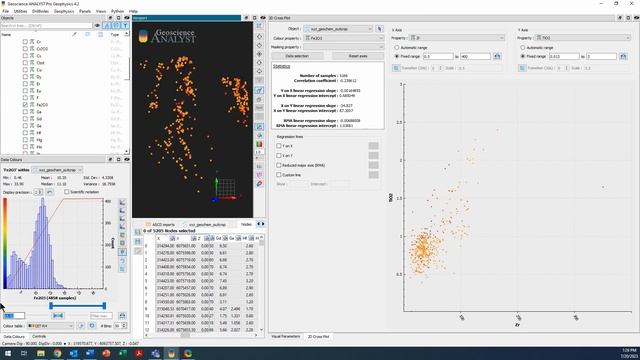Click the Y axis fixed range maximum field
Image resolution: width=640 pixels, height=360 pixels.
[601, 56]
